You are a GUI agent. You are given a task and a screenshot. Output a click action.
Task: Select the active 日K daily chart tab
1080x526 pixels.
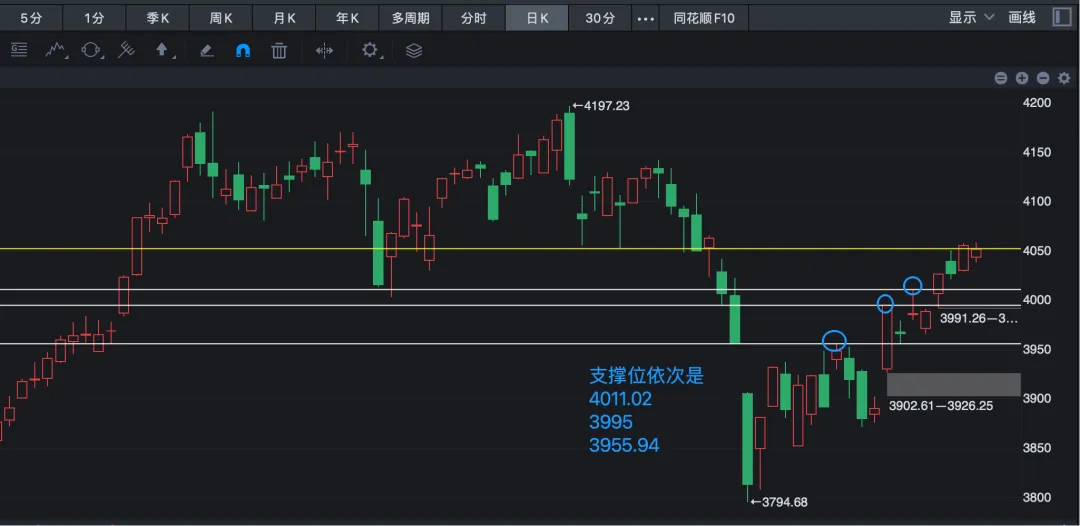(537, 18)
